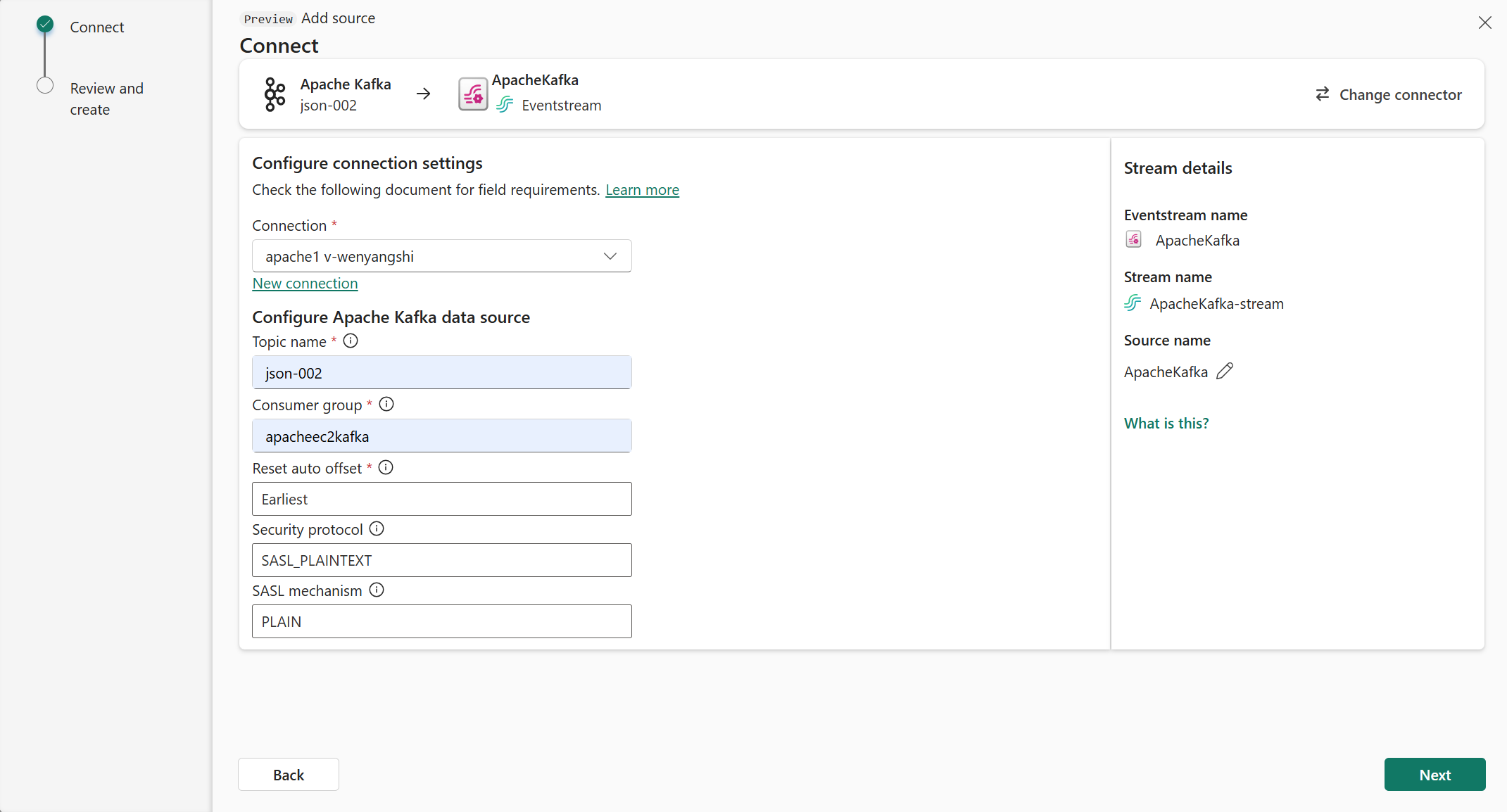Click the Apache Kafka source logo icon
The height and width of the screenshot is (812, 1507).
(x=275, y=94)
